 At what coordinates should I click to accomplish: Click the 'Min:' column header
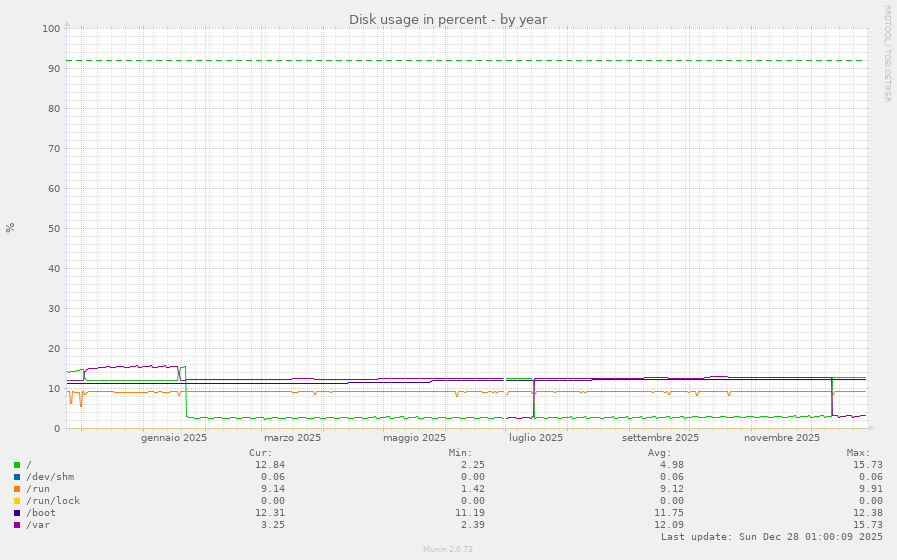click(461, 452)
